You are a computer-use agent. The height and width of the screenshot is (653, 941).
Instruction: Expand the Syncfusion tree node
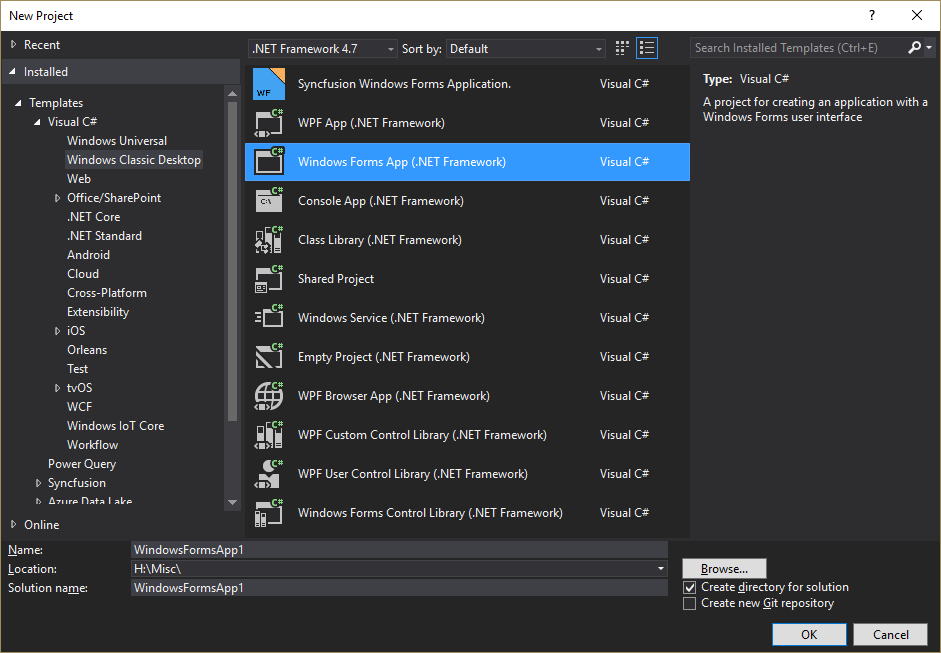[38, 483]
